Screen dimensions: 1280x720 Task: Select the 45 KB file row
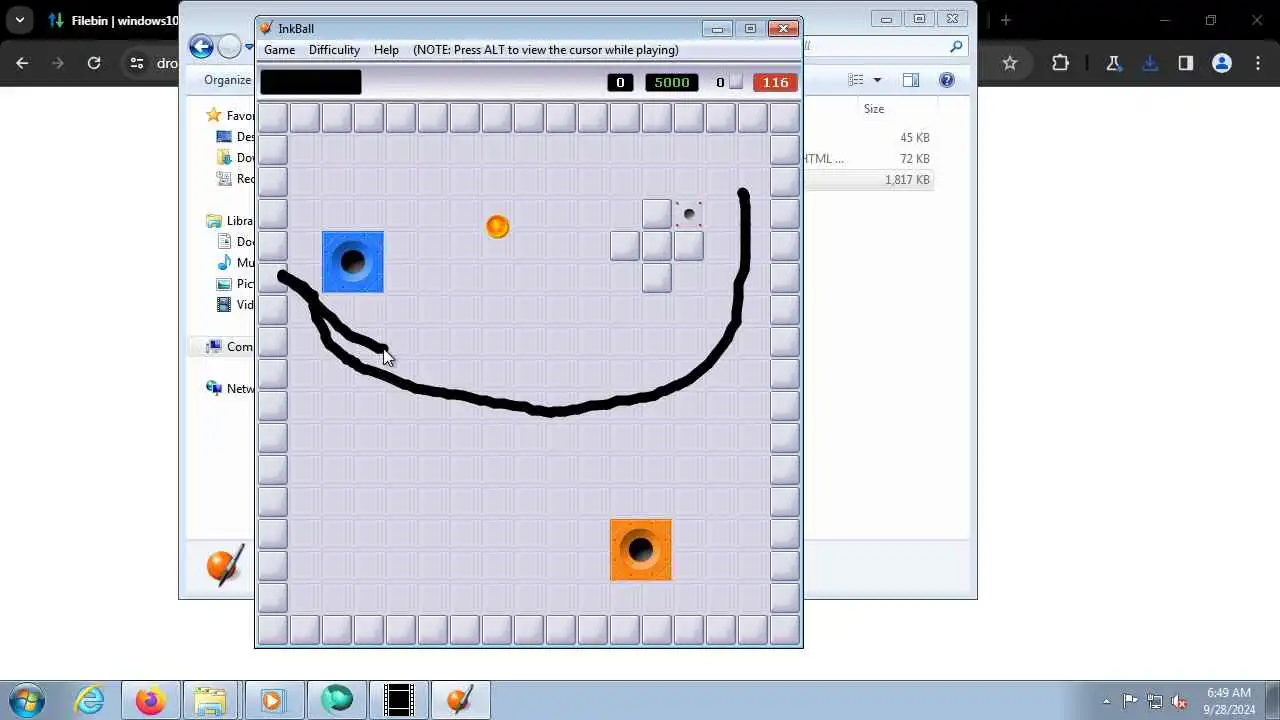869,138
